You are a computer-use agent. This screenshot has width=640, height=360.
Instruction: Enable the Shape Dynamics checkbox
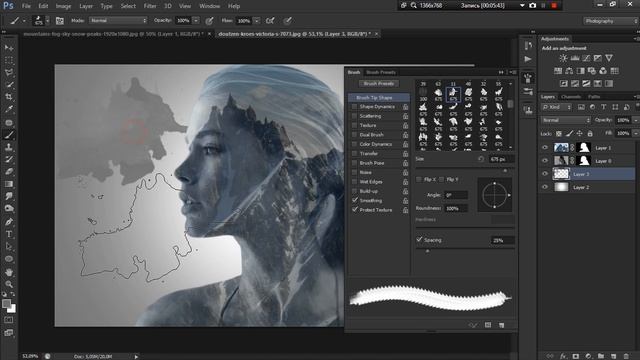pos(354,107)
